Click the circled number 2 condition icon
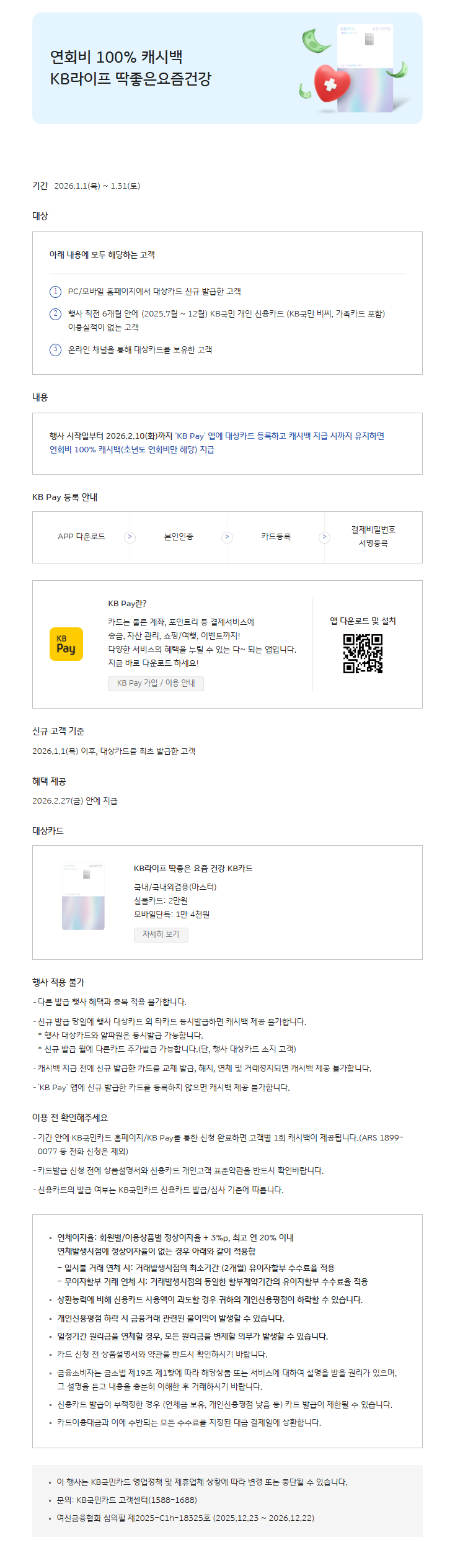The image size is (455, 1568). pos(56,314)
